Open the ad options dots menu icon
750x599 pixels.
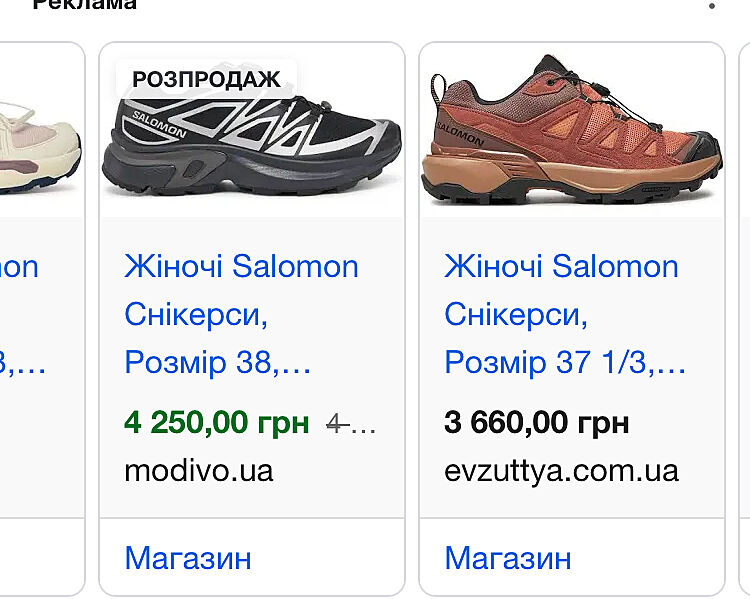(712, 6)
